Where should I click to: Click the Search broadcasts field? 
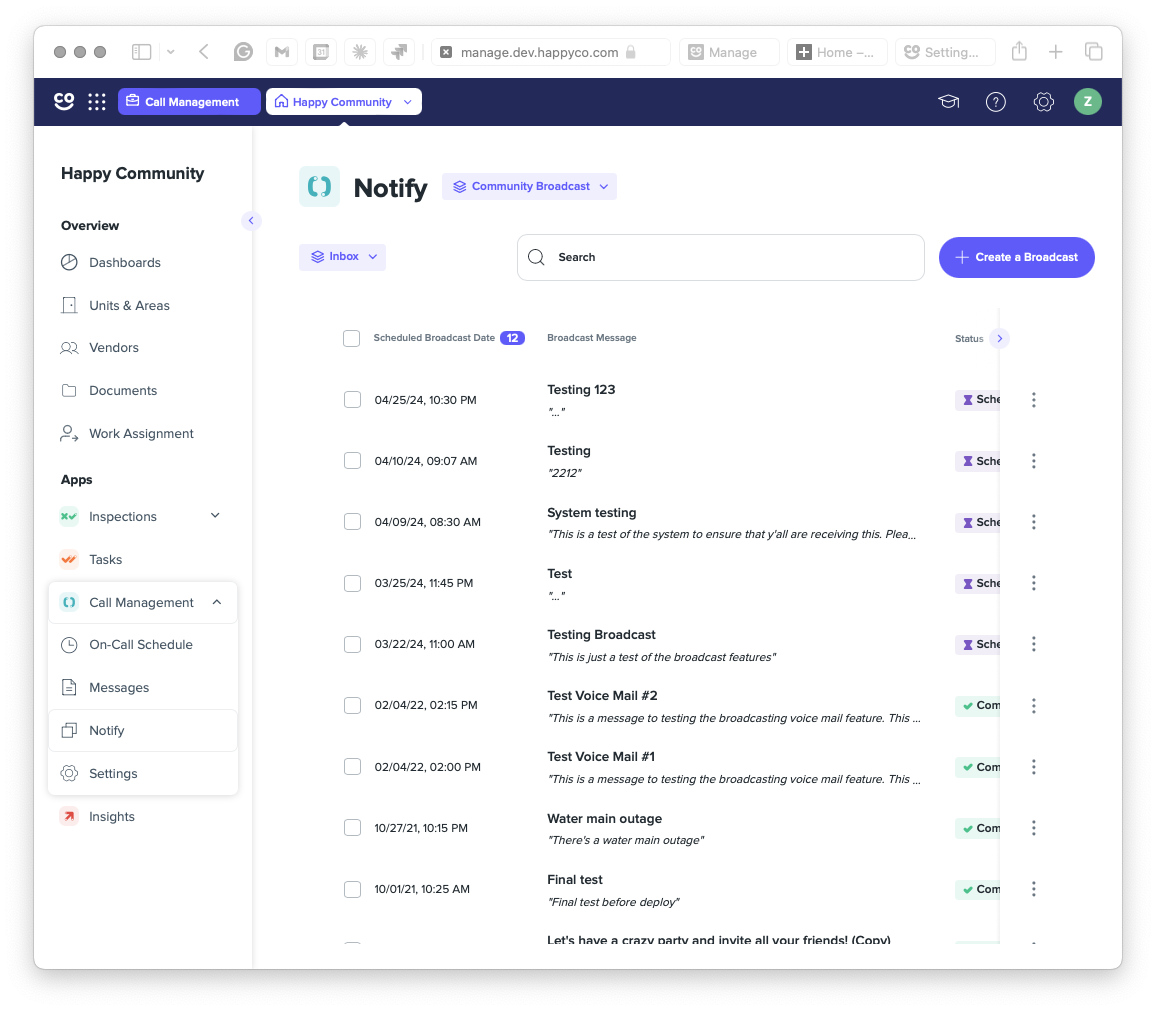(x=720, y=257)
